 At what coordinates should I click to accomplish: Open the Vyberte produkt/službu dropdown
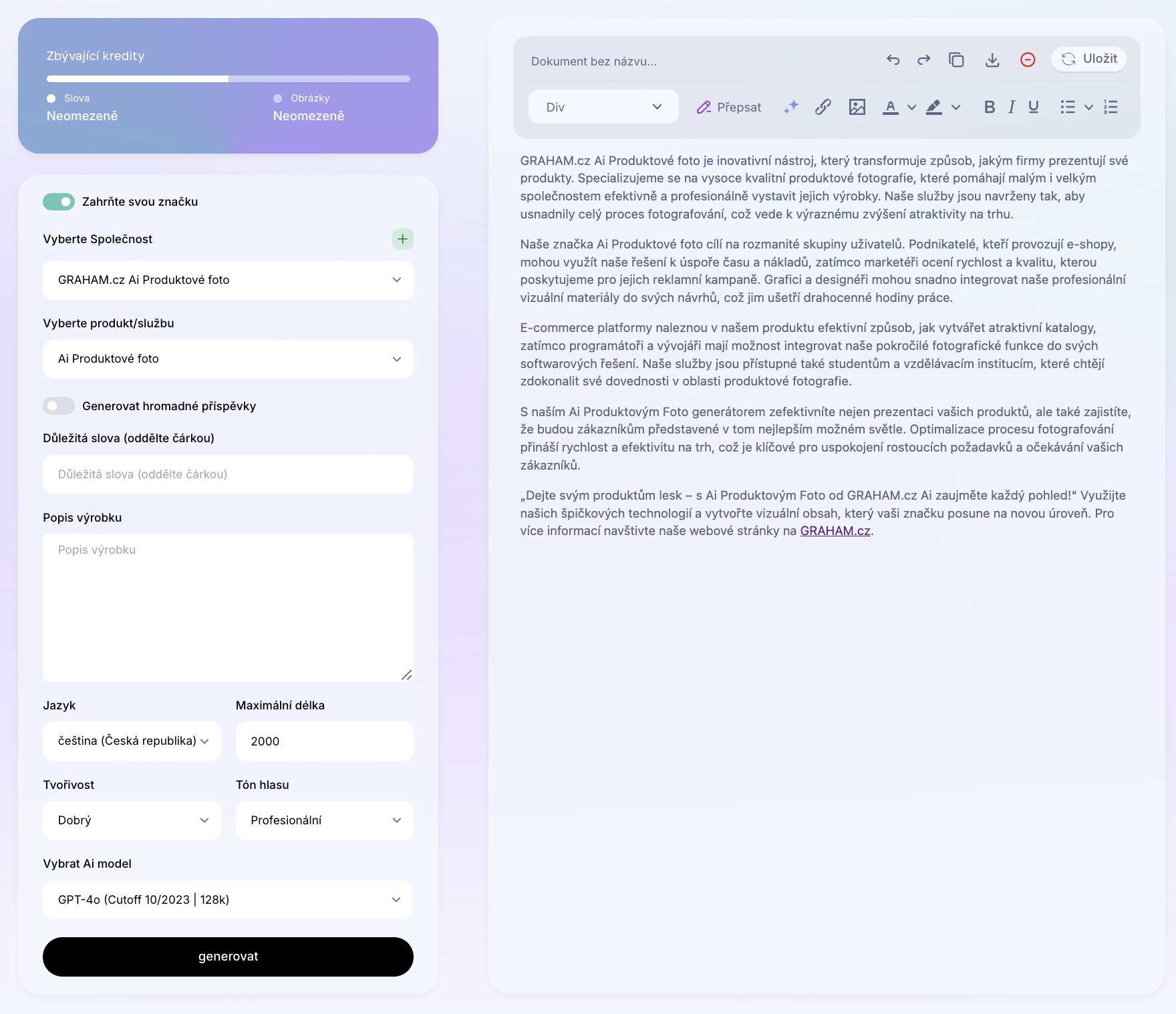pyautogui.click(x=228, y=359)
